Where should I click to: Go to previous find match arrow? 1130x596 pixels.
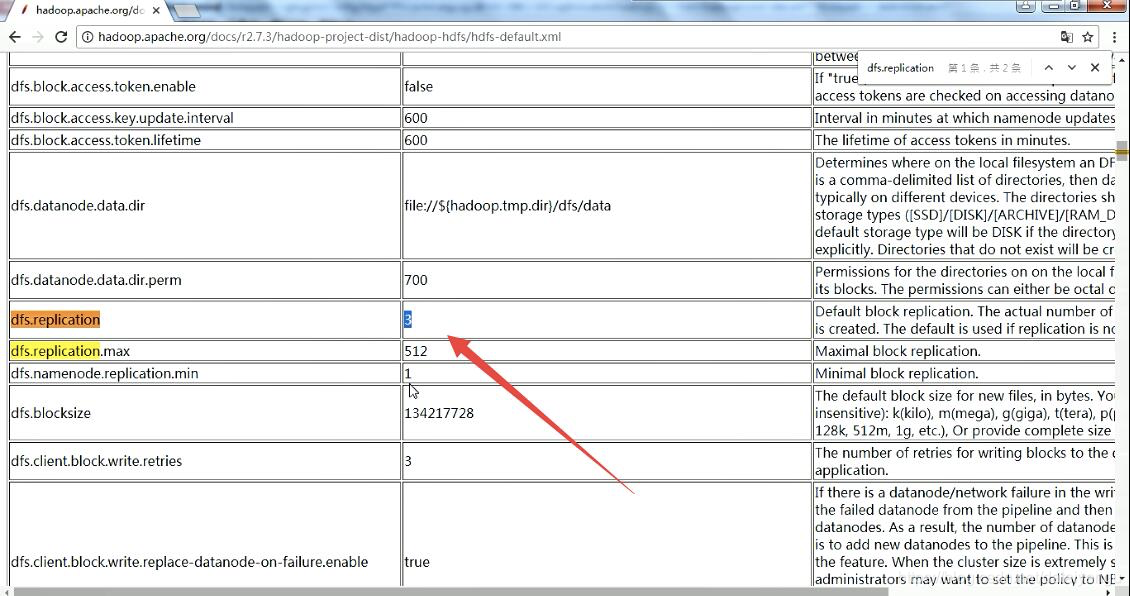click(1049, 68)
